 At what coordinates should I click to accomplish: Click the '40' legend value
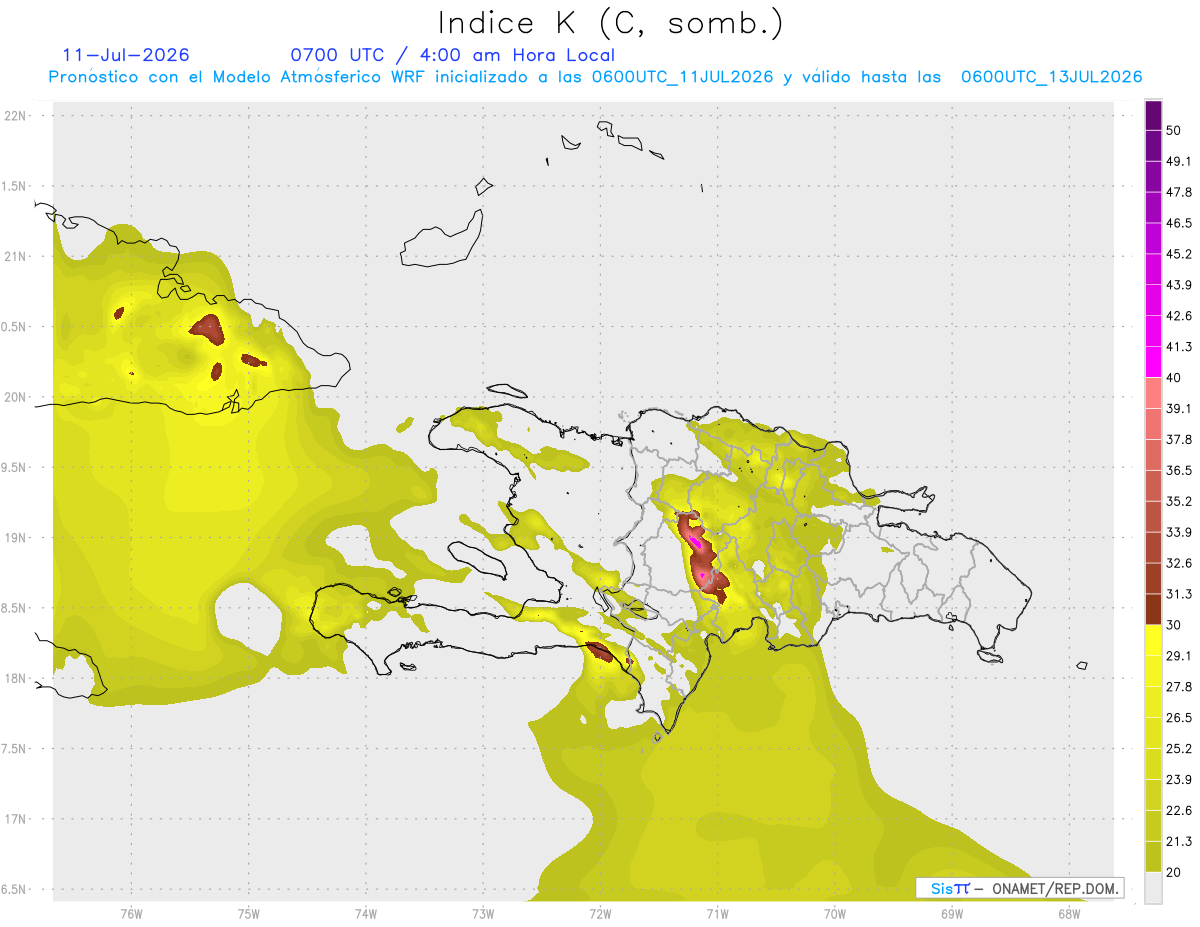tap(1174, 378)
